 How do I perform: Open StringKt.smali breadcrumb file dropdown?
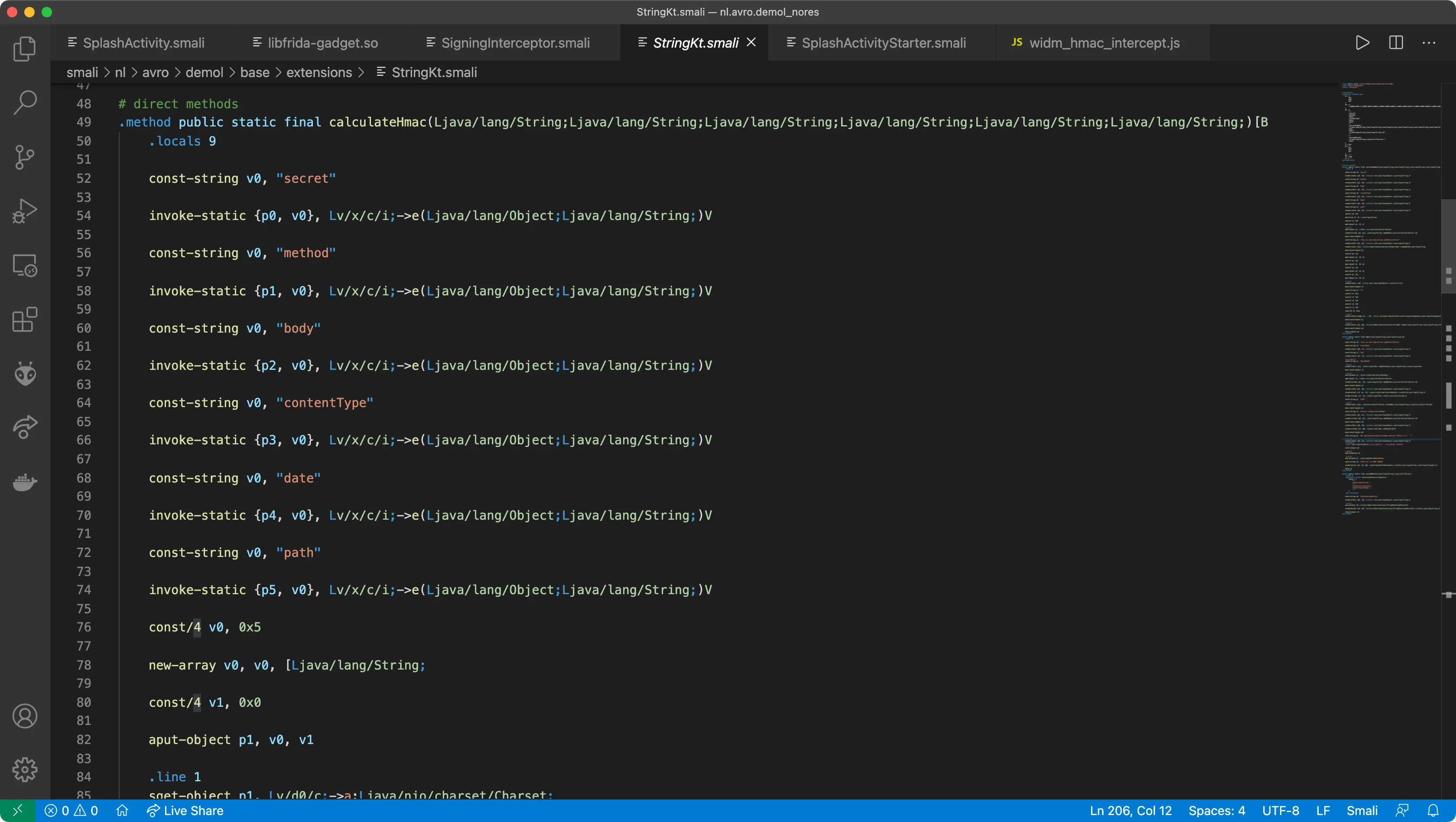click(427, 72)
